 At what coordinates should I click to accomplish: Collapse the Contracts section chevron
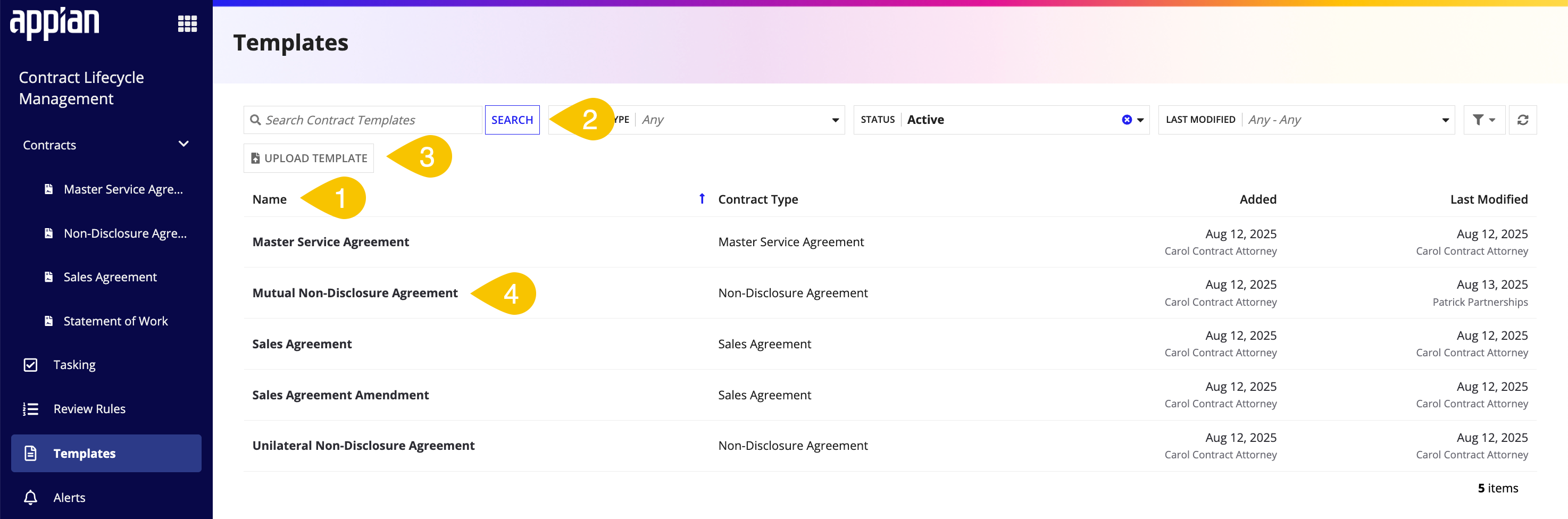point(183,144)
